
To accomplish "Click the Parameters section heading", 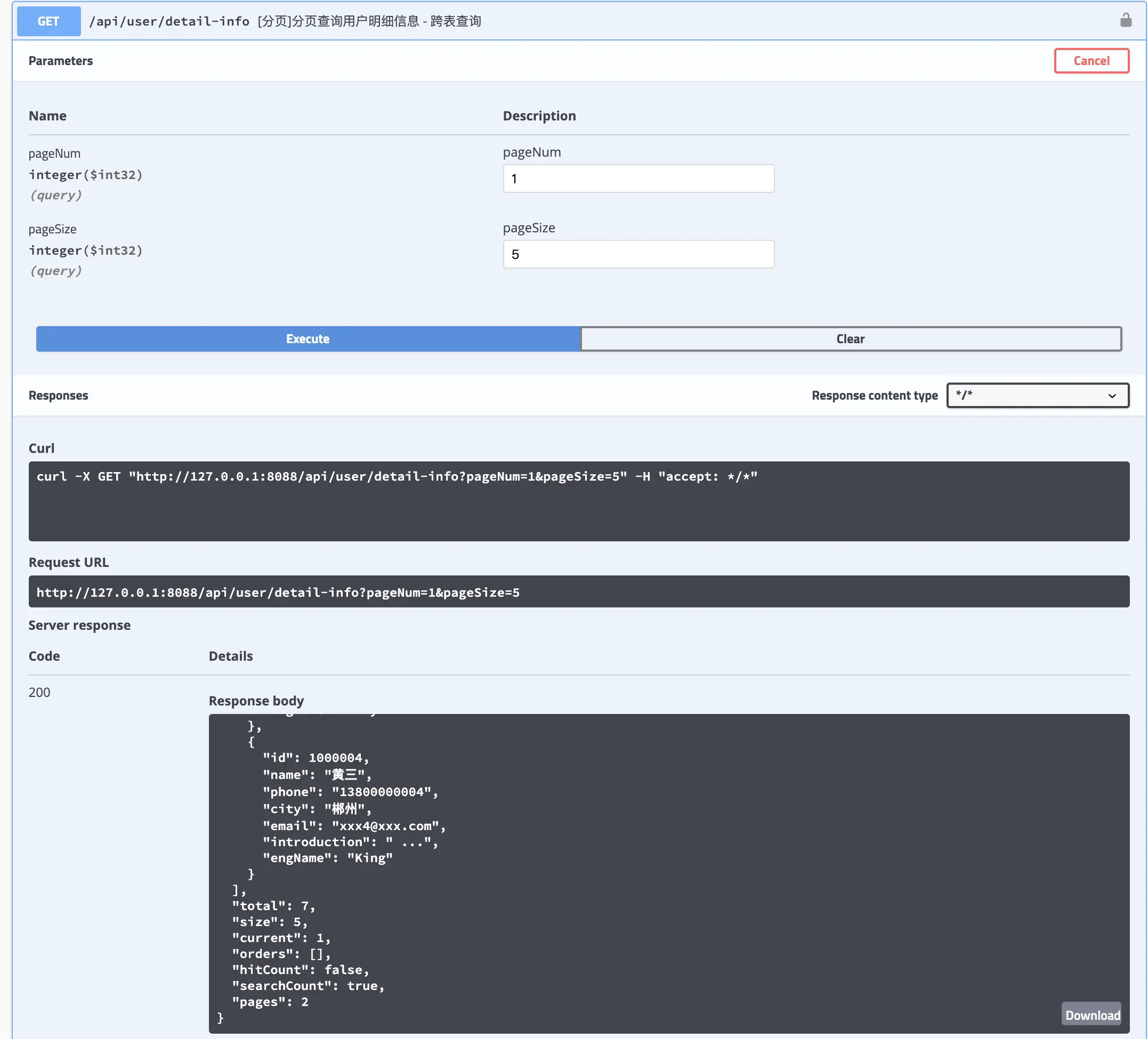I will (60, 61).
